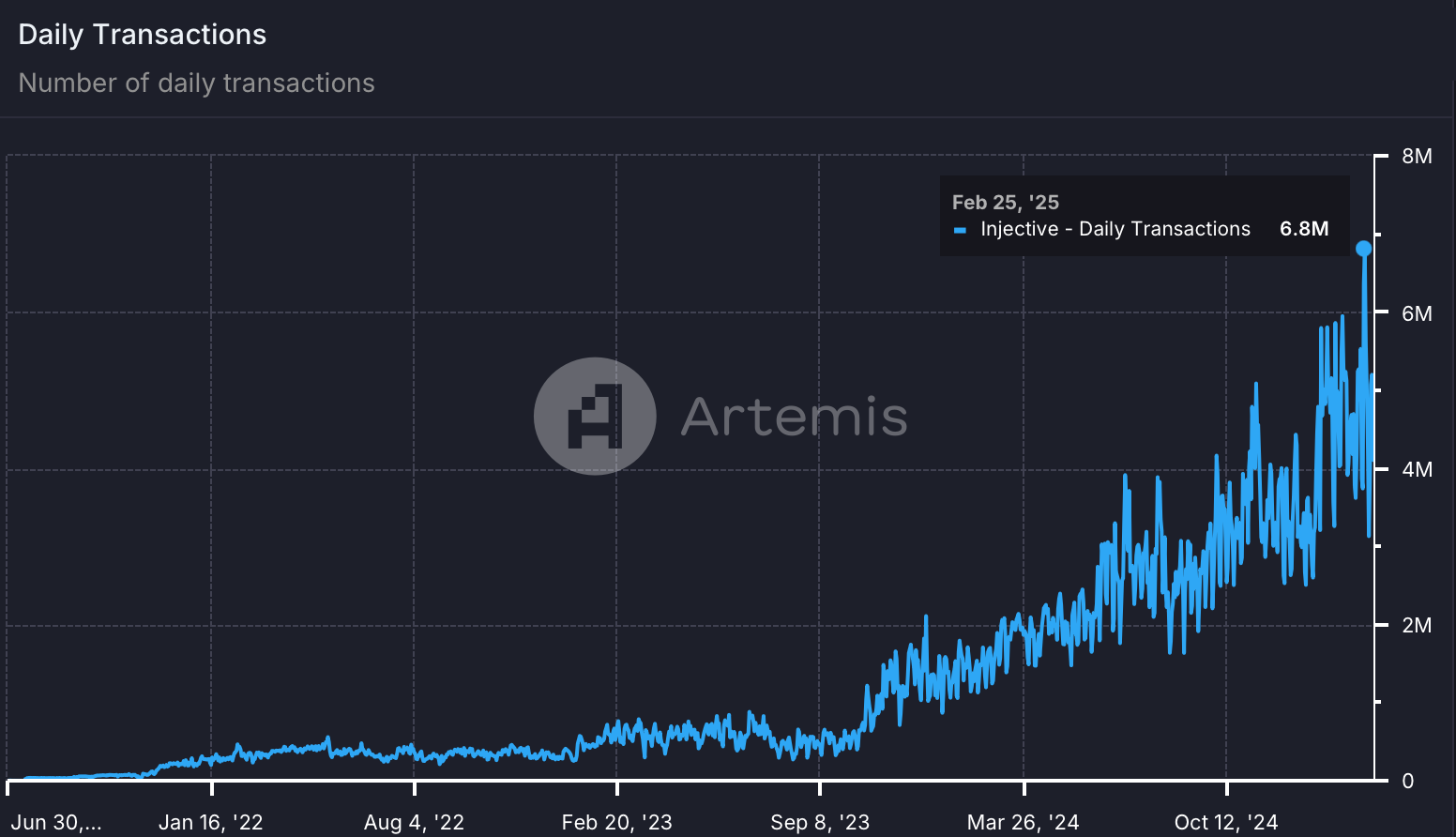Click the blue series color marker in tooltip
Viewport: 1456px width, 837px height.
tap(960, 230)
